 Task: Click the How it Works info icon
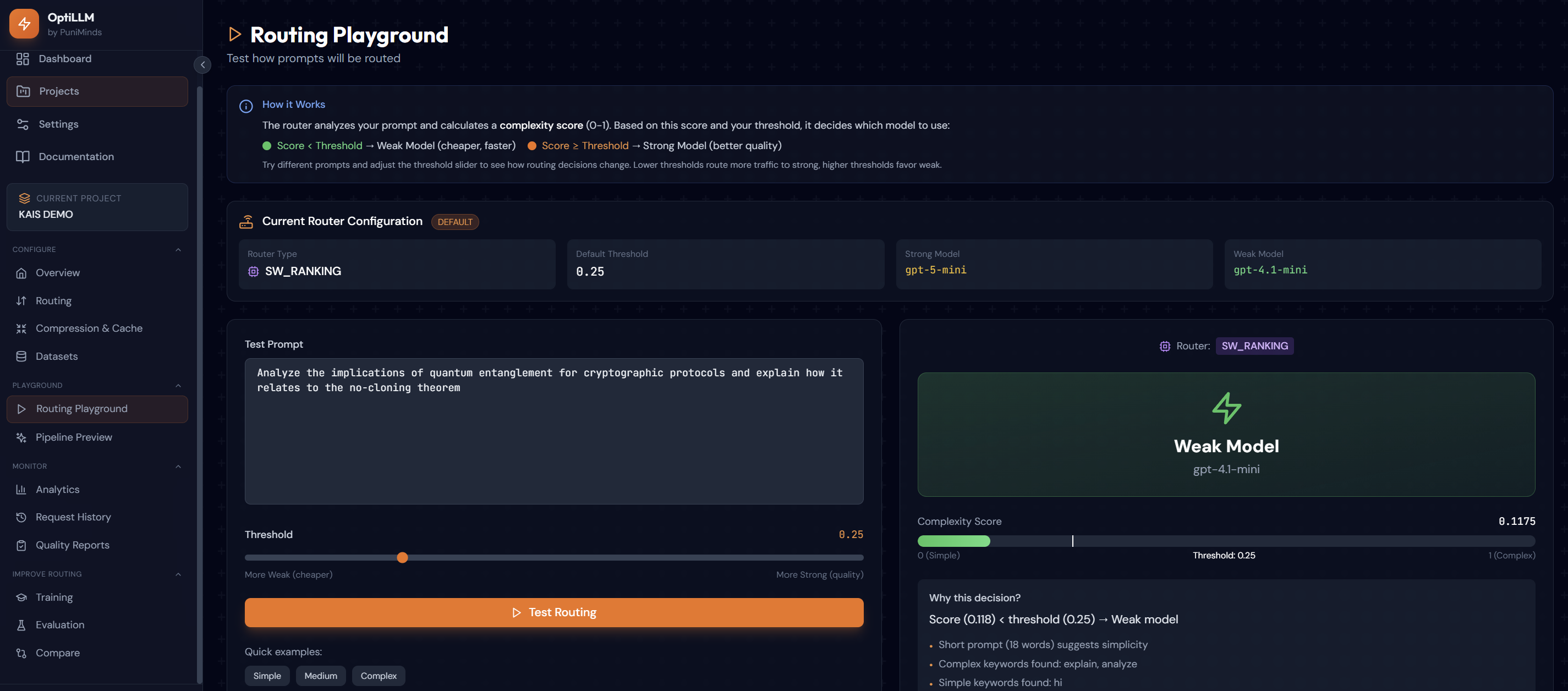246,106
